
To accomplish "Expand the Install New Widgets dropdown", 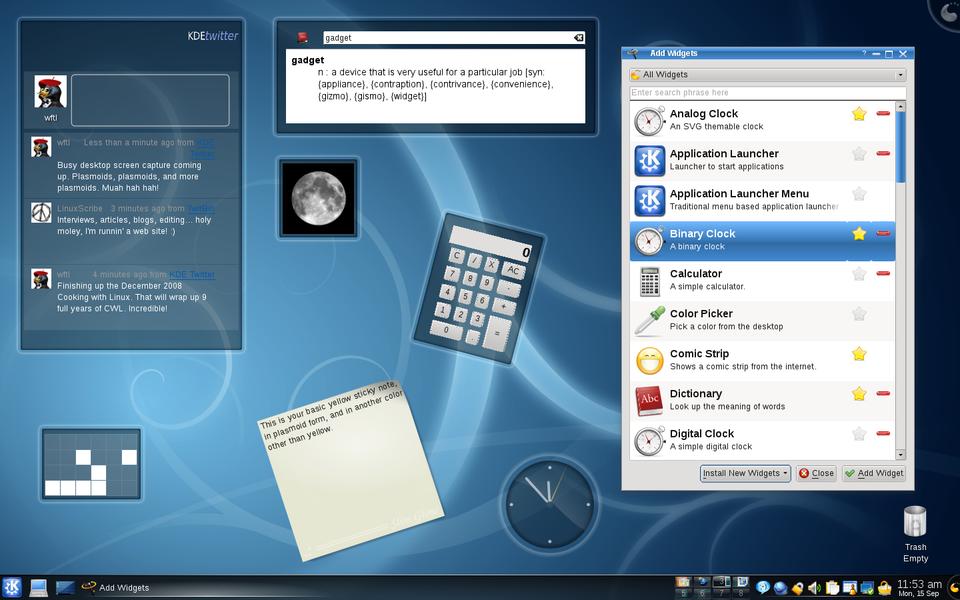I will [x=745, y=473].
